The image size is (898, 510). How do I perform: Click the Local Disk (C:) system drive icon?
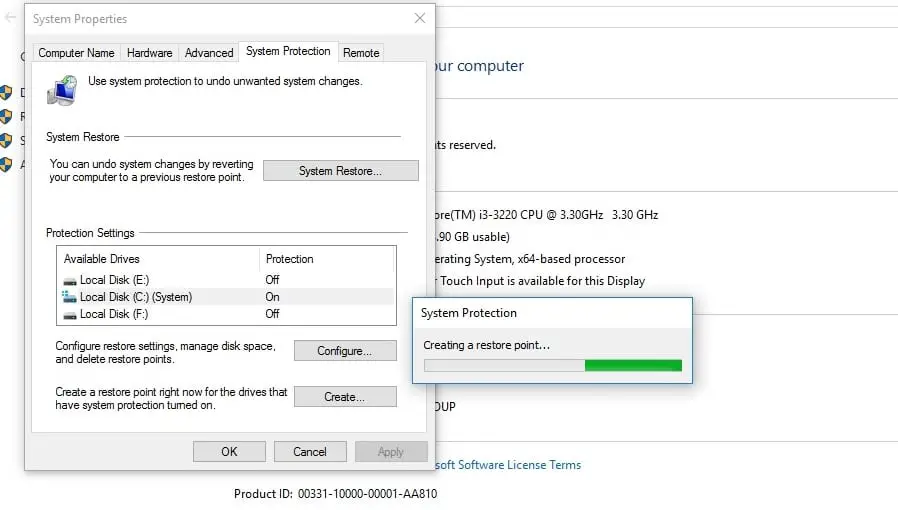pyautogui.click(x=69, y=296)
